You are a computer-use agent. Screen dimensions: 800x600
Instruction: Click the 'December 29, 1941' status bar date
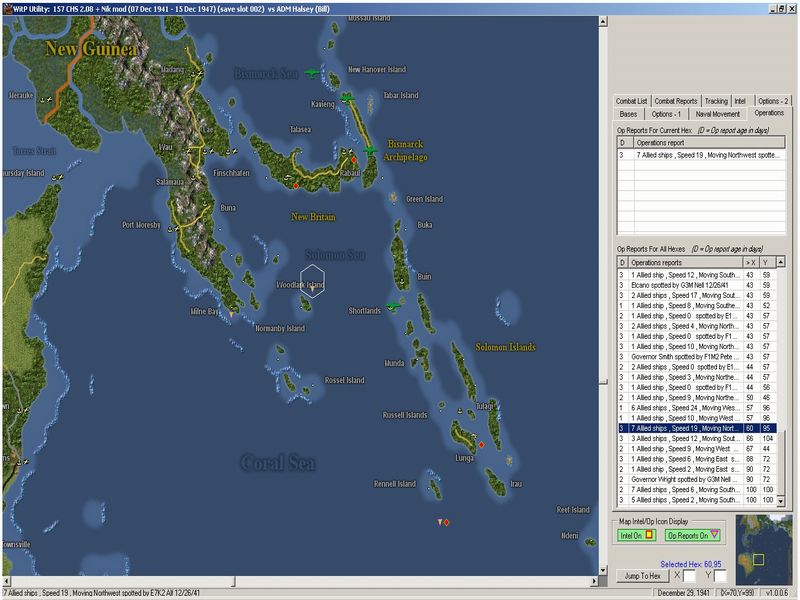pyautogui.click(x=684, y=593)
